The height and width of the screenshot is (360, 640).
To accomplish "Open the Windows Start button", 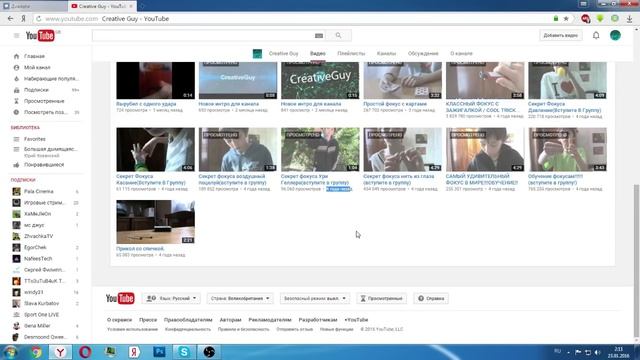I will 10,352.
